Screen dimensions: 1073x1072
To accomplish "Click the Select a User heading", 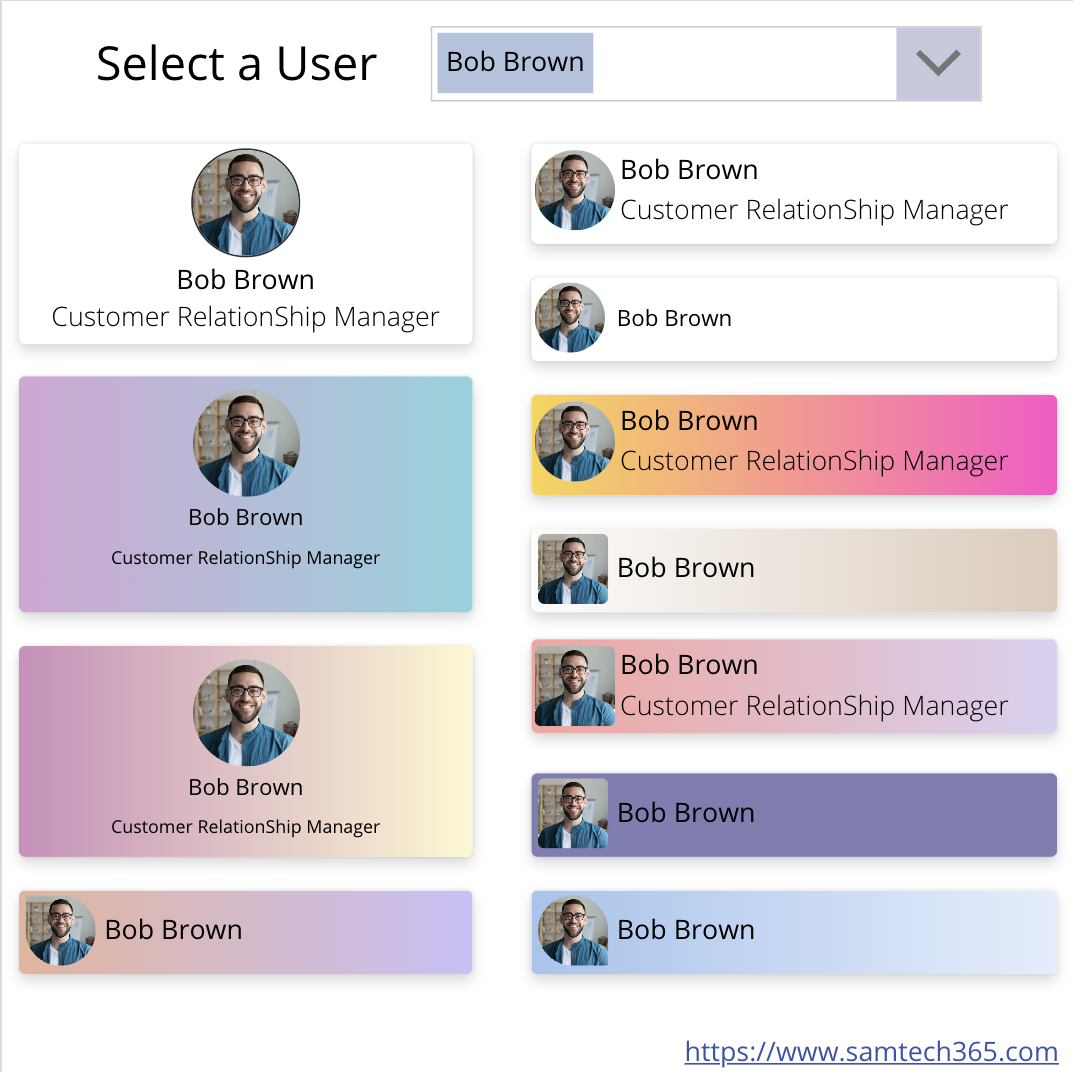I will click(x=236, y=62).
